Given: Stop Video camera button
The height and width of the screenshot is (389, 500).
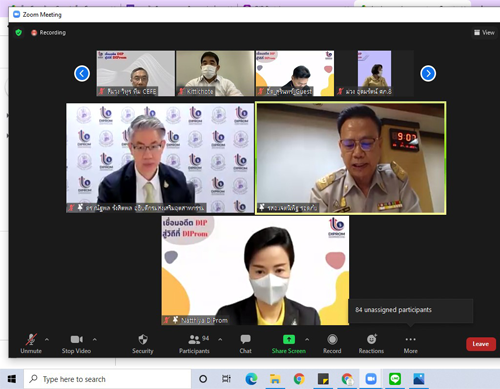Looking at the screenshot, I should (x=76, y=344).
